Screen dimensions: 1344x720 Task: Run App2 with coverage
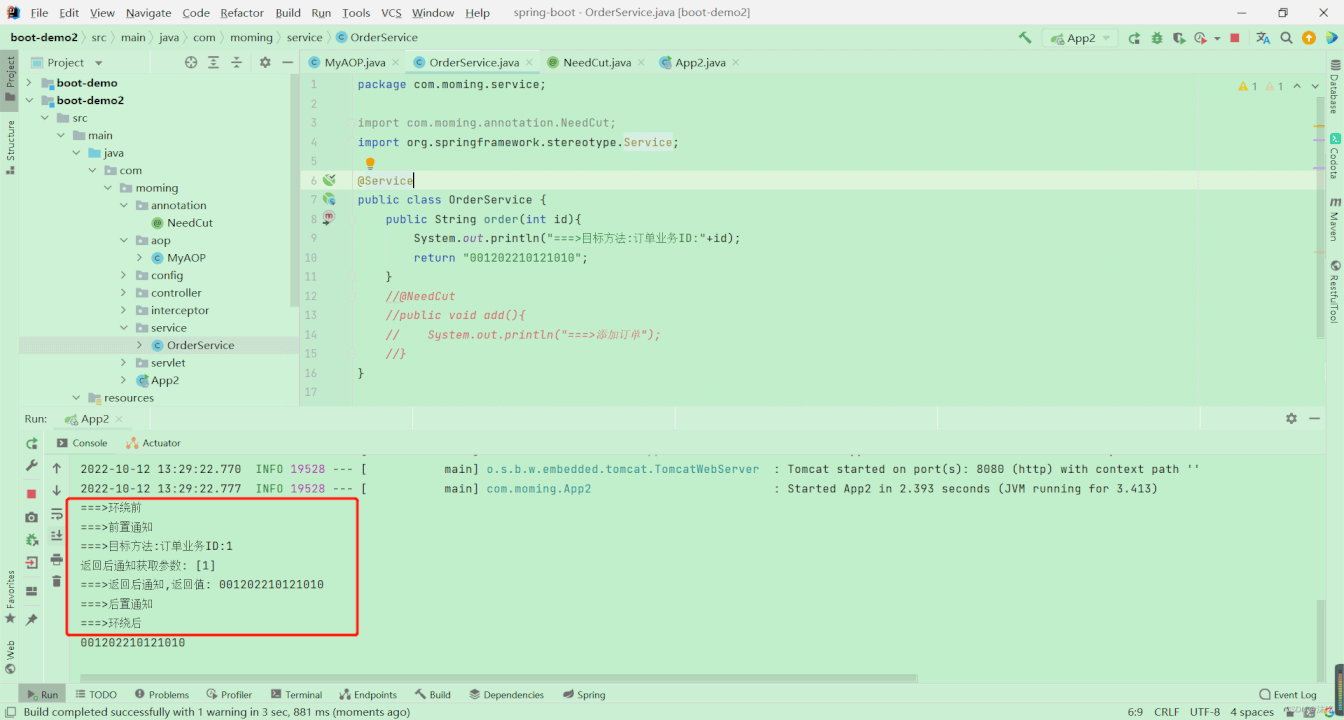[1178, 38]
